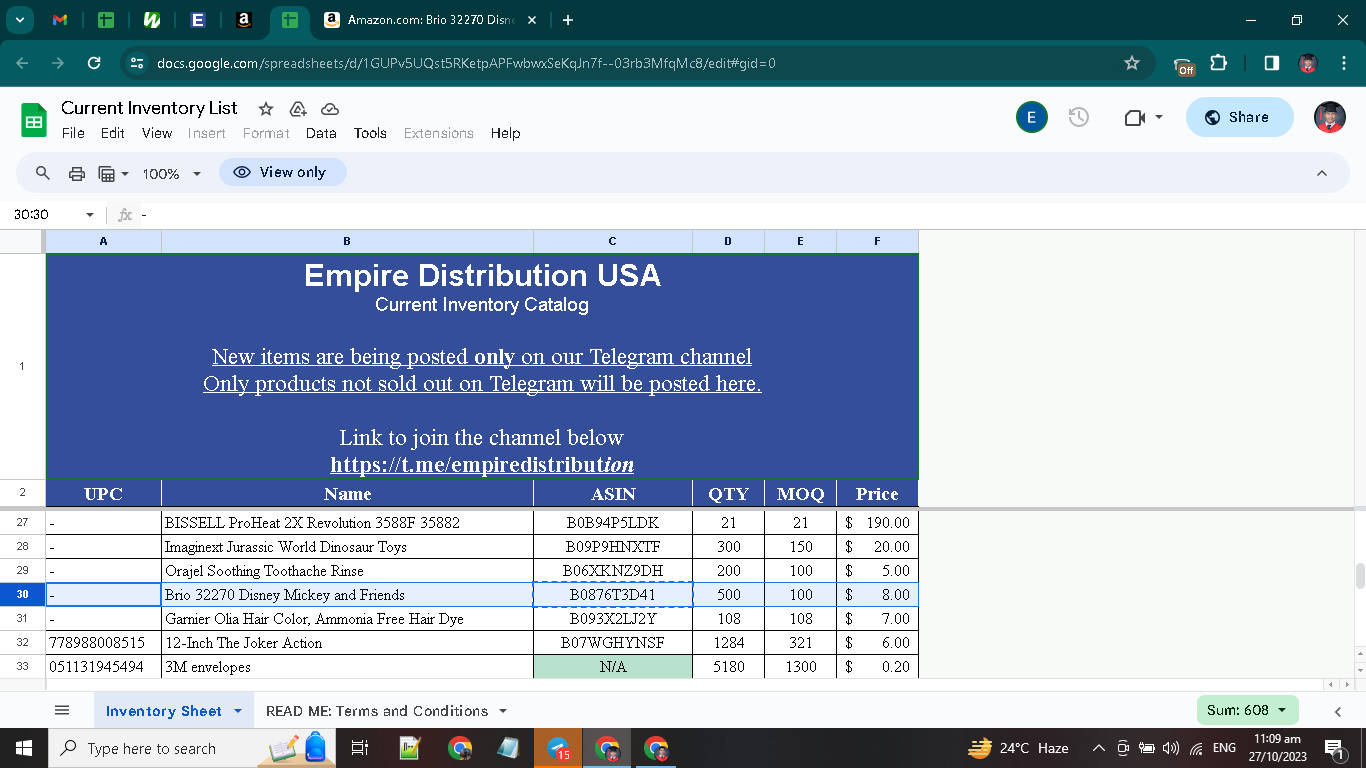View site information icon in address bar
Viewport: 1366px width, 768px height.
coord(138,63)
